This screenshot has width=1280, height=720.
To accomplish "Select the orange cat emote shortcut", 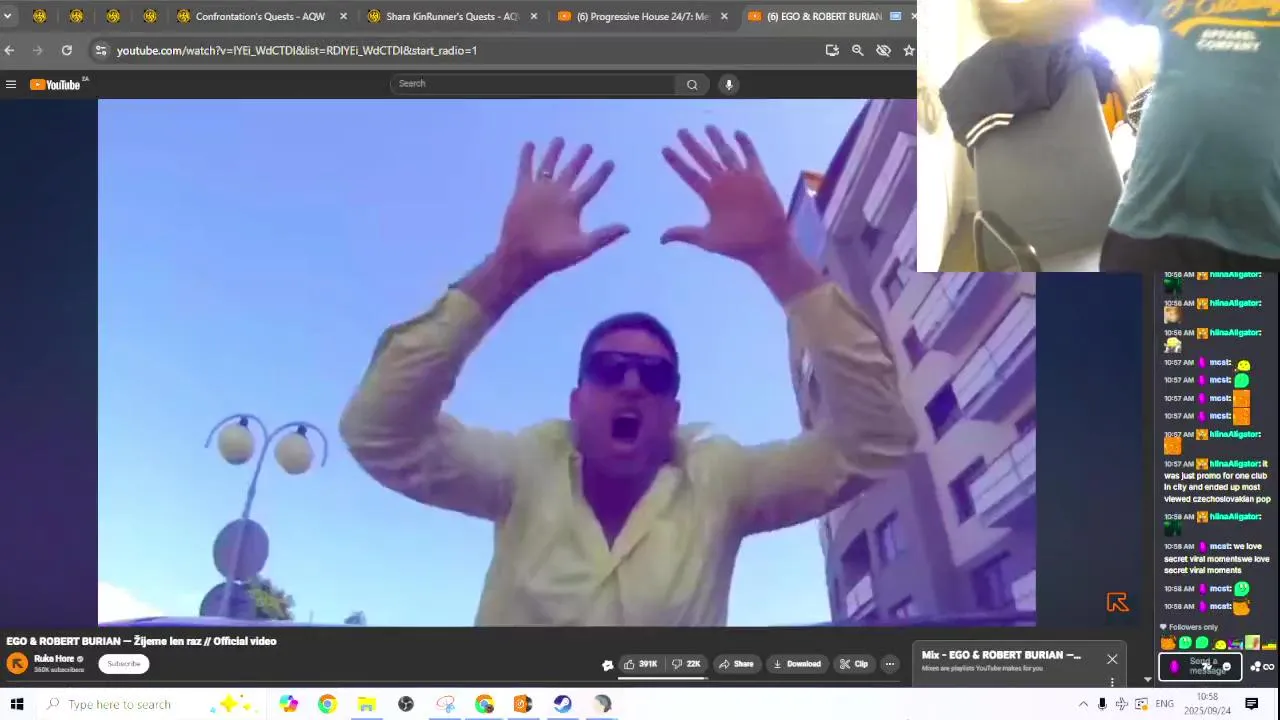I will [1168, 643].
